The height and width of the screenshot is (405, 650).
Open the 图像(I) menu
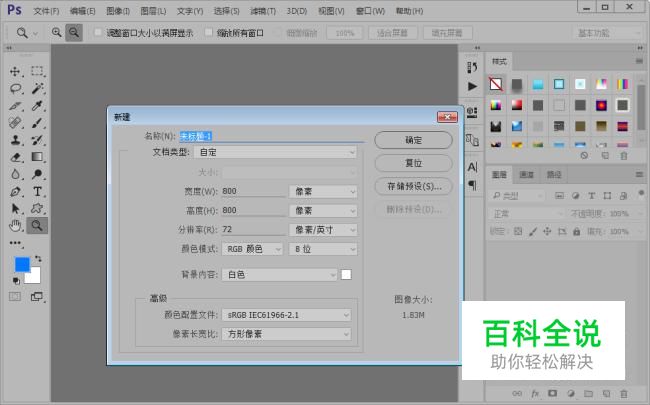(x=118, y=11)
